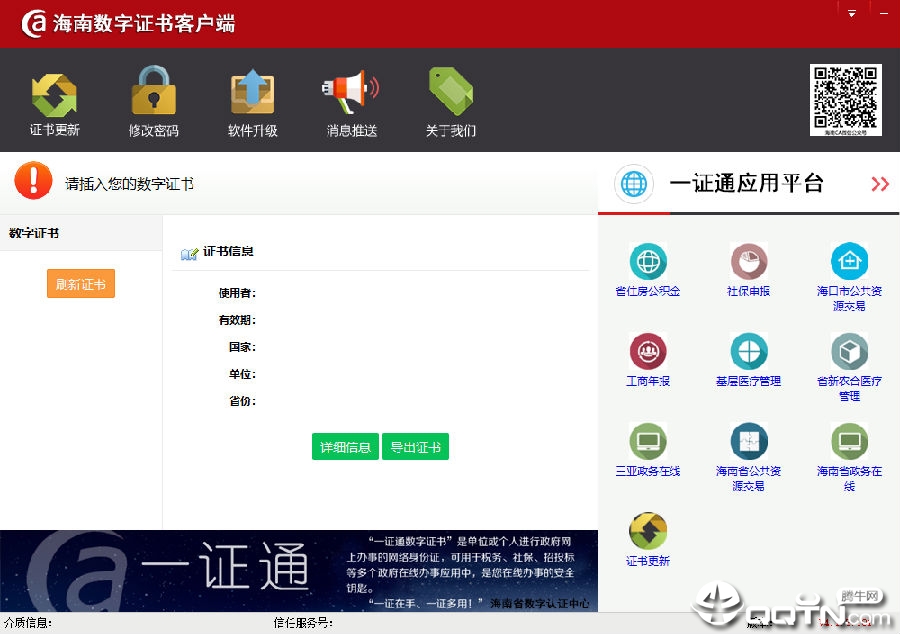Open 修改密码 padlock icon

(x=154, y=92)
